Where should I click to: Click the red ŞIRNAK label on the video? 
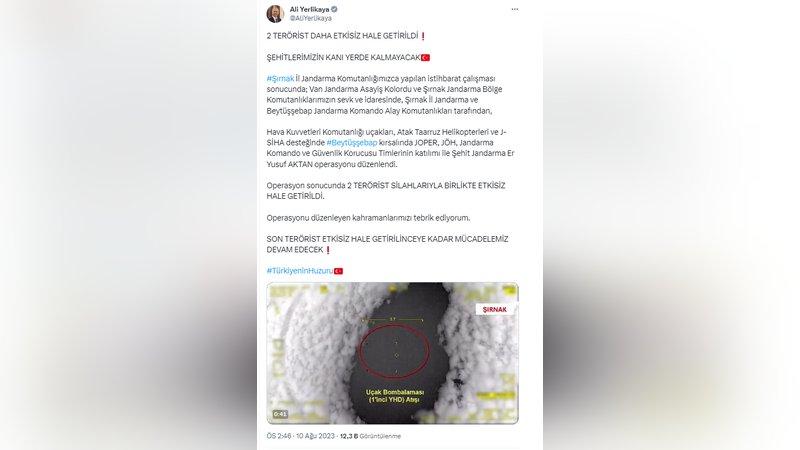tap(494, 309)
